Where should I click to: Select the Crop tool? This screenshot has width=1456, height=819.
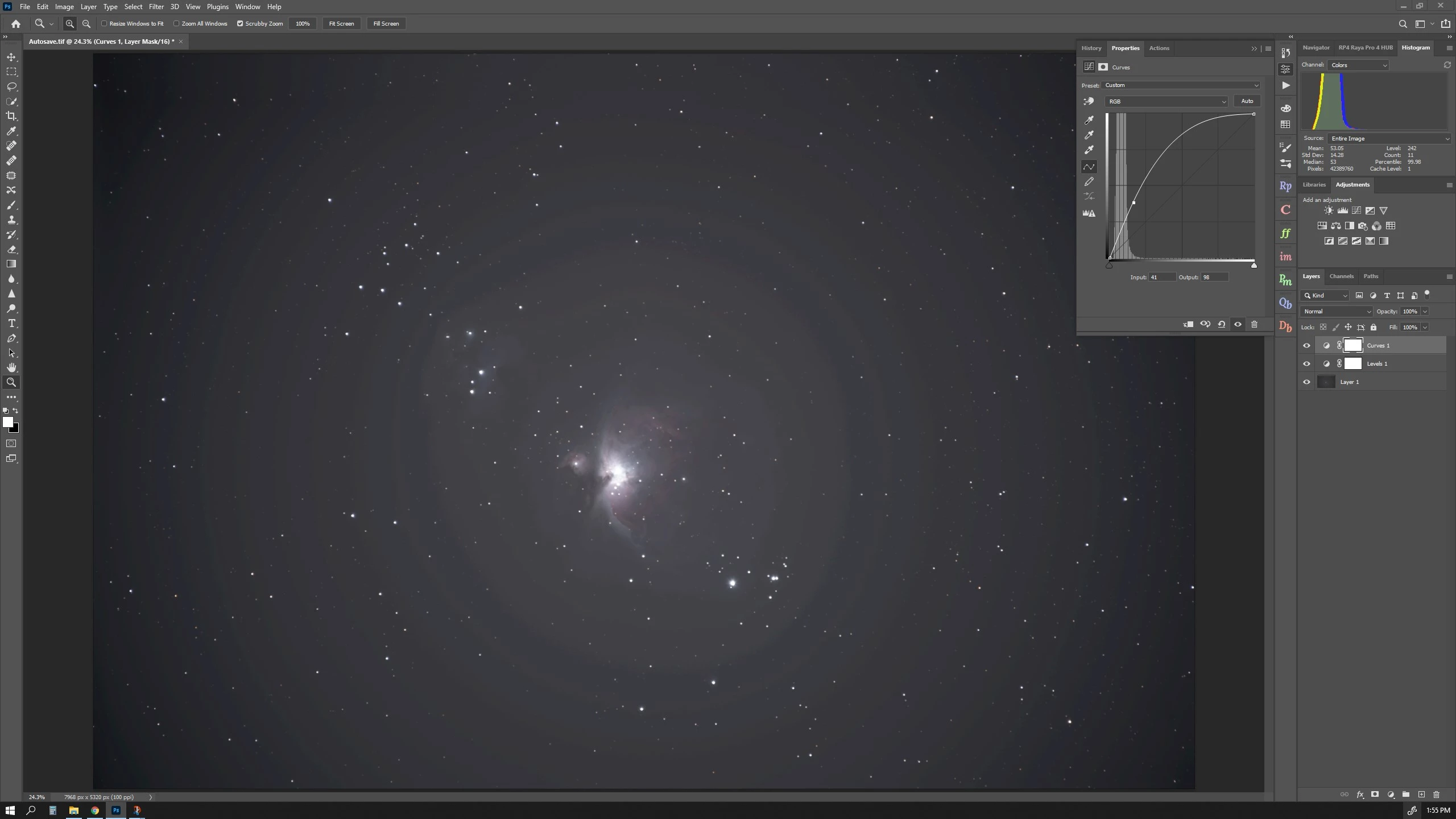[x=11, y=116]
